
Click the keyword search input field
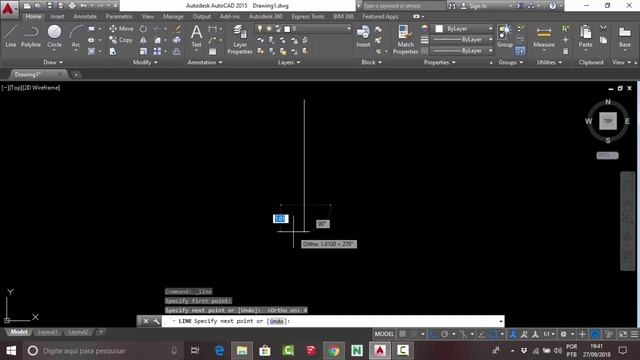(x=403, y=6)
